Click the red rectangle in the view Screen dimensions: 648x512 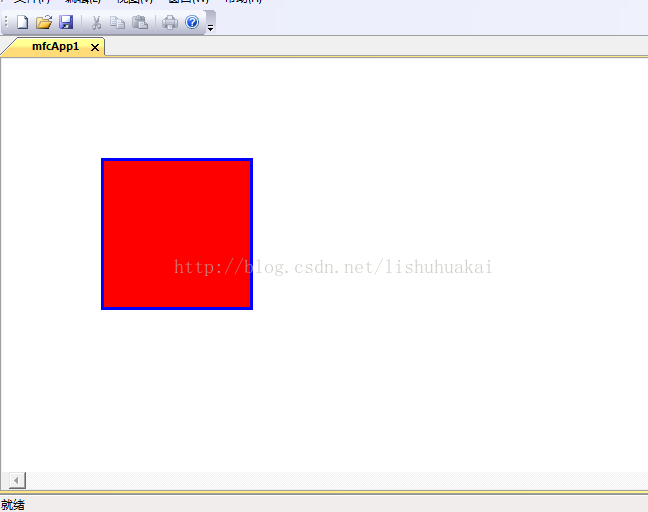pos(177,234)
